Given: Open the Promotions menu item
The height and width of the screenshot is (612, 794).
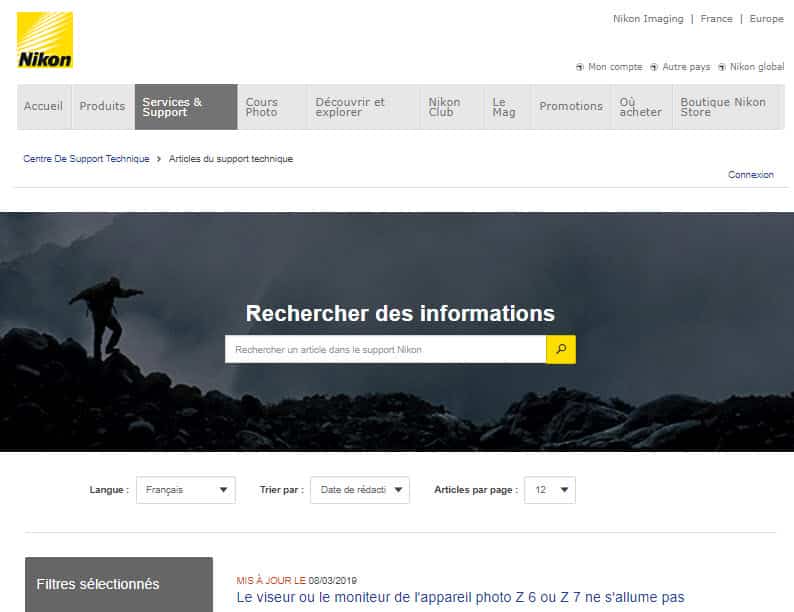Looking at the screenshot, I should point(571,106).
